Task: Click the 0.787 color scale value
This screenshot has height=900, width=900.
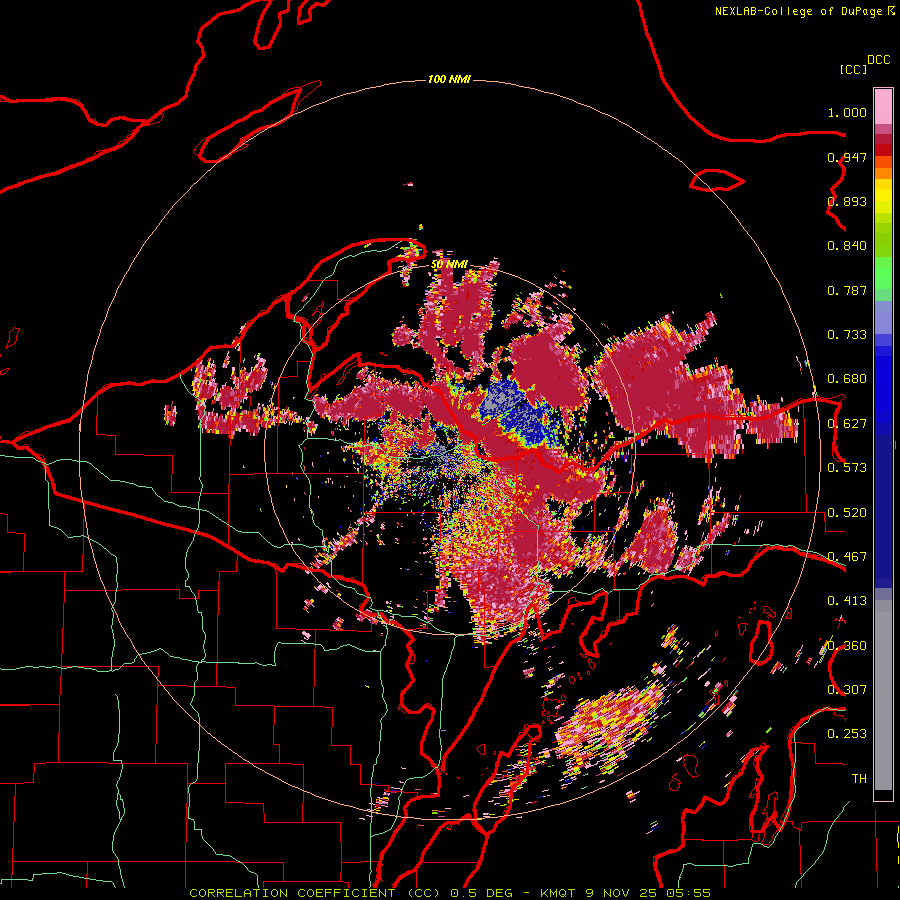Action: pos(847,290)
